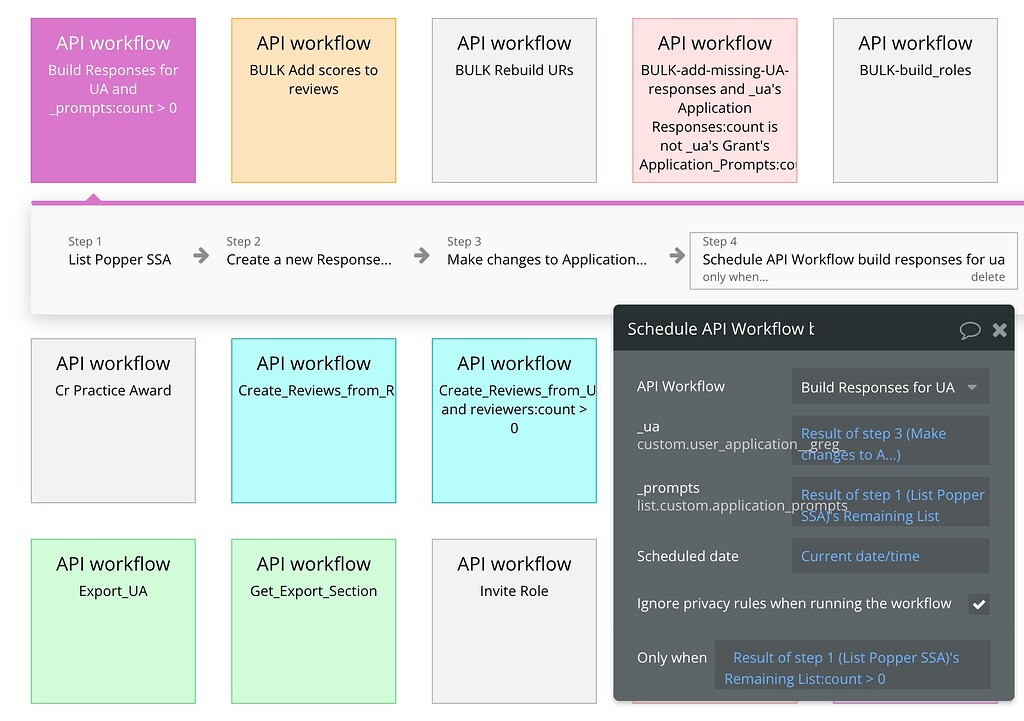Open the BULK Add scores to reviews workflow
Image resolution: width=1024 pixels, height=721 pixels.
click(313, 100)
